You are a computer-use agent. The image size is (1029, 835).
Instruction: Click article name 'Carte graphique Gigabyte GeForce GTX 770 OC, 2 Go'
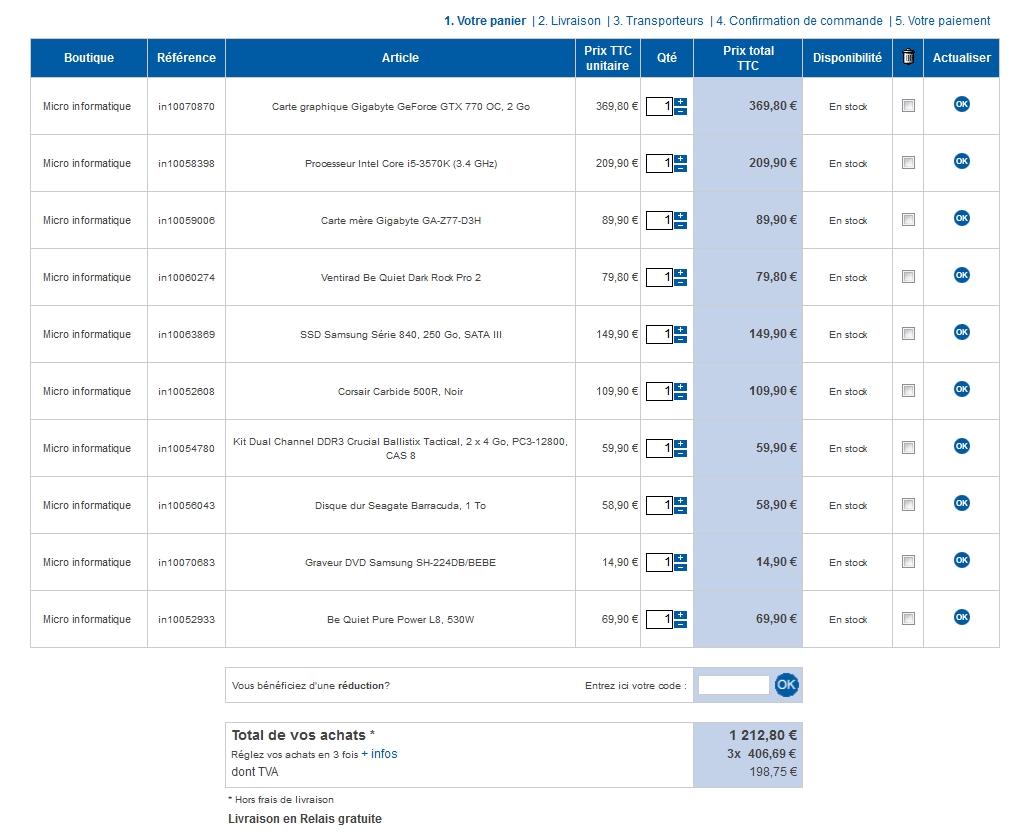click(401, 106)
